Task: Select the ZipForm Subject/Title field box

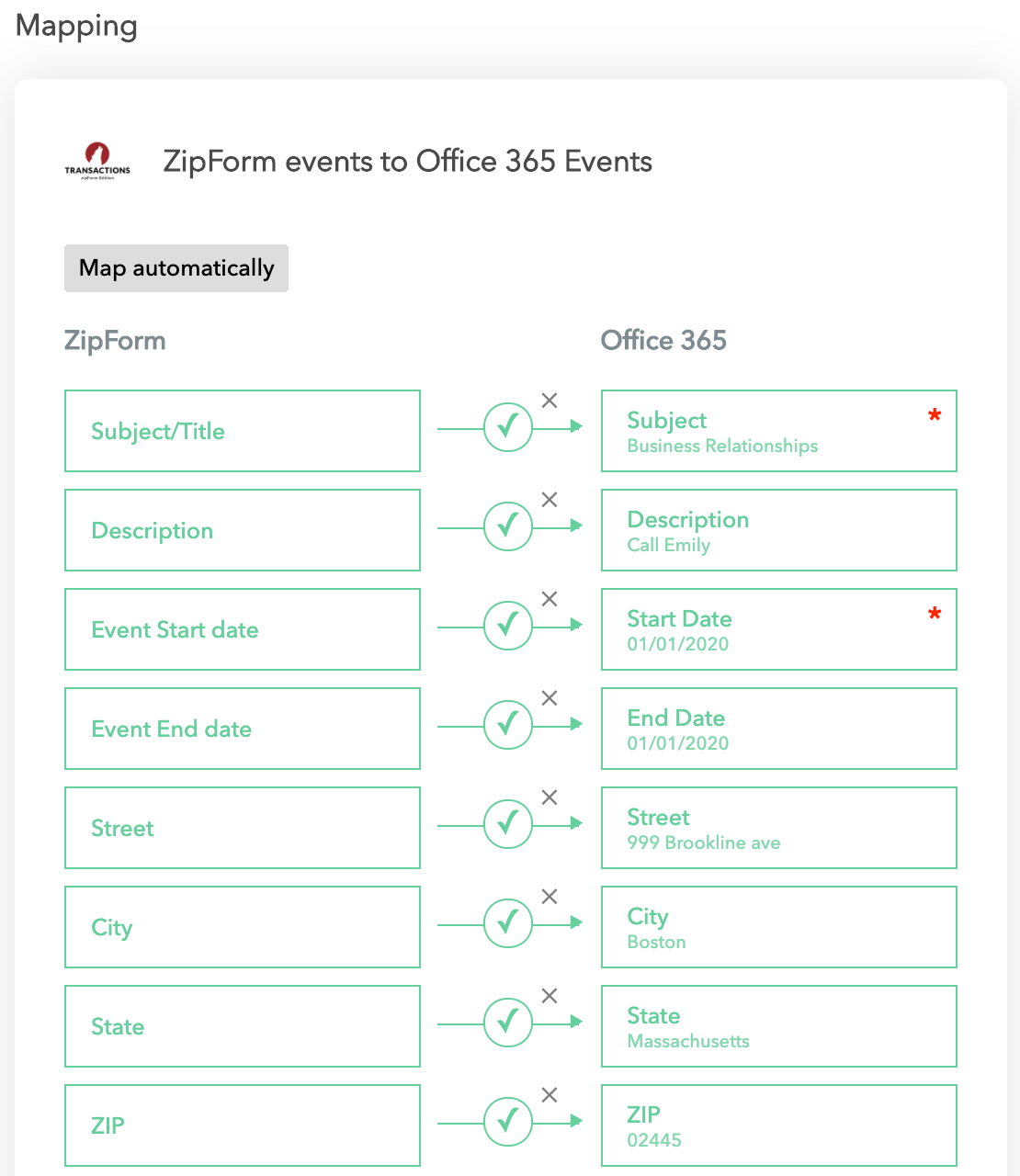Action: point(243,431)
